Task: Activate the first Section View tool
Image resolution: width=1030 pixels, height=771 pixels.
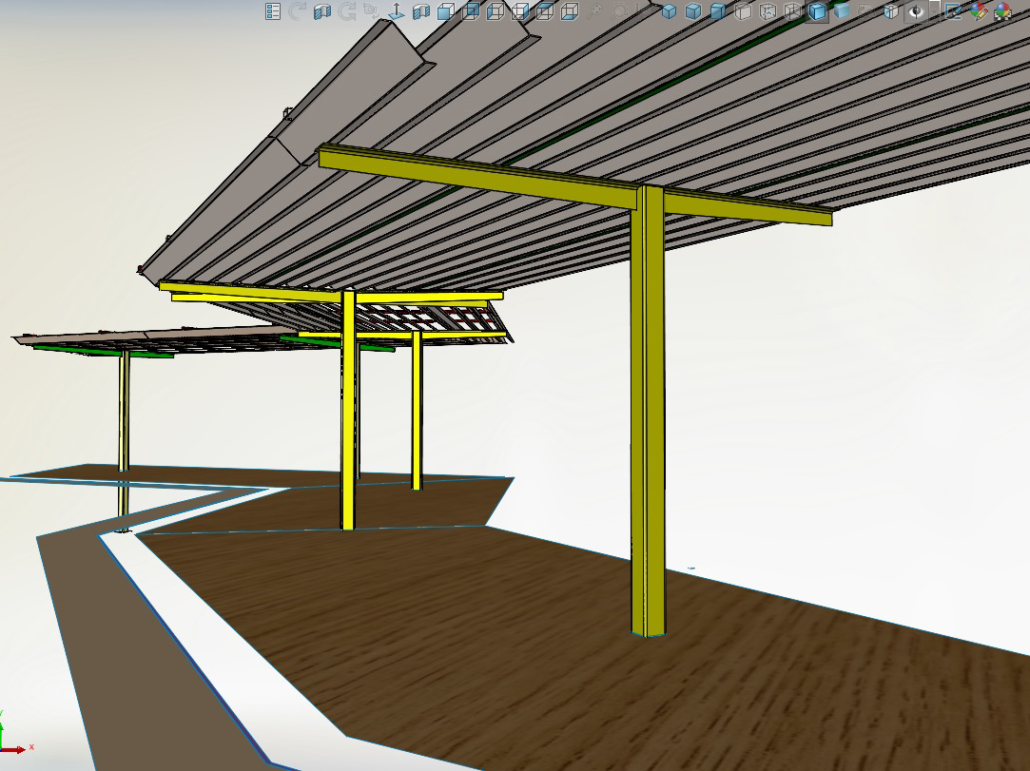Action: pyautogui.click(x=322, y=11)
